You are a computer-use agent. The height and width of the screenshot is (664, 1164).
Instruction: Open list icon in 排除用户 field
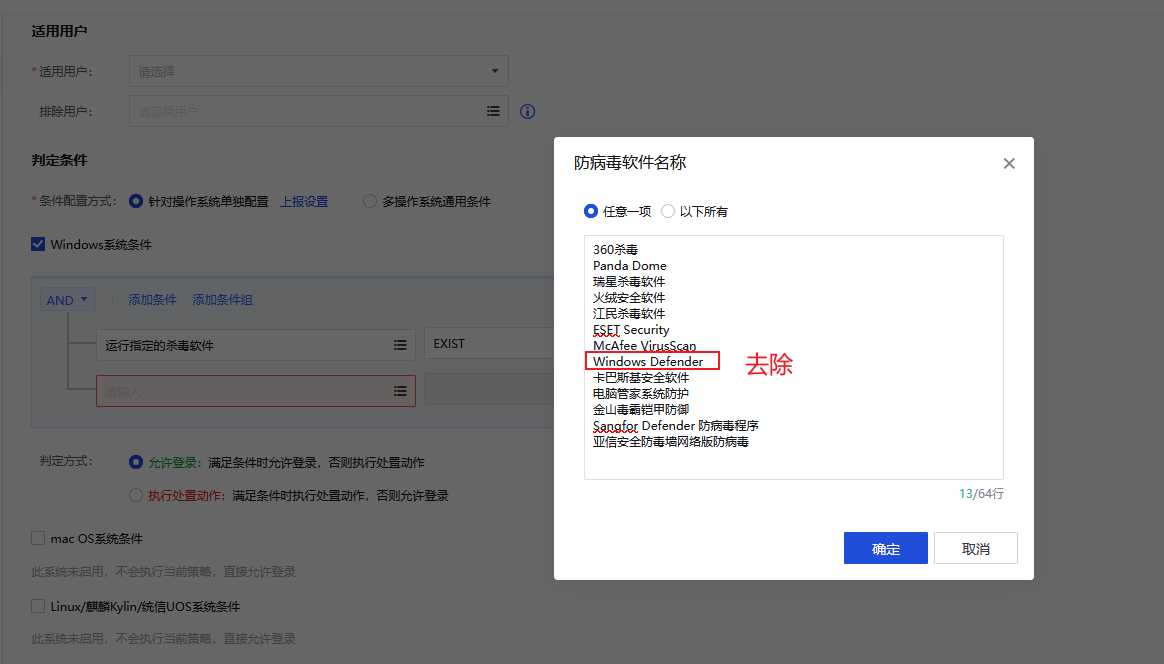click(x=493, y=112)
